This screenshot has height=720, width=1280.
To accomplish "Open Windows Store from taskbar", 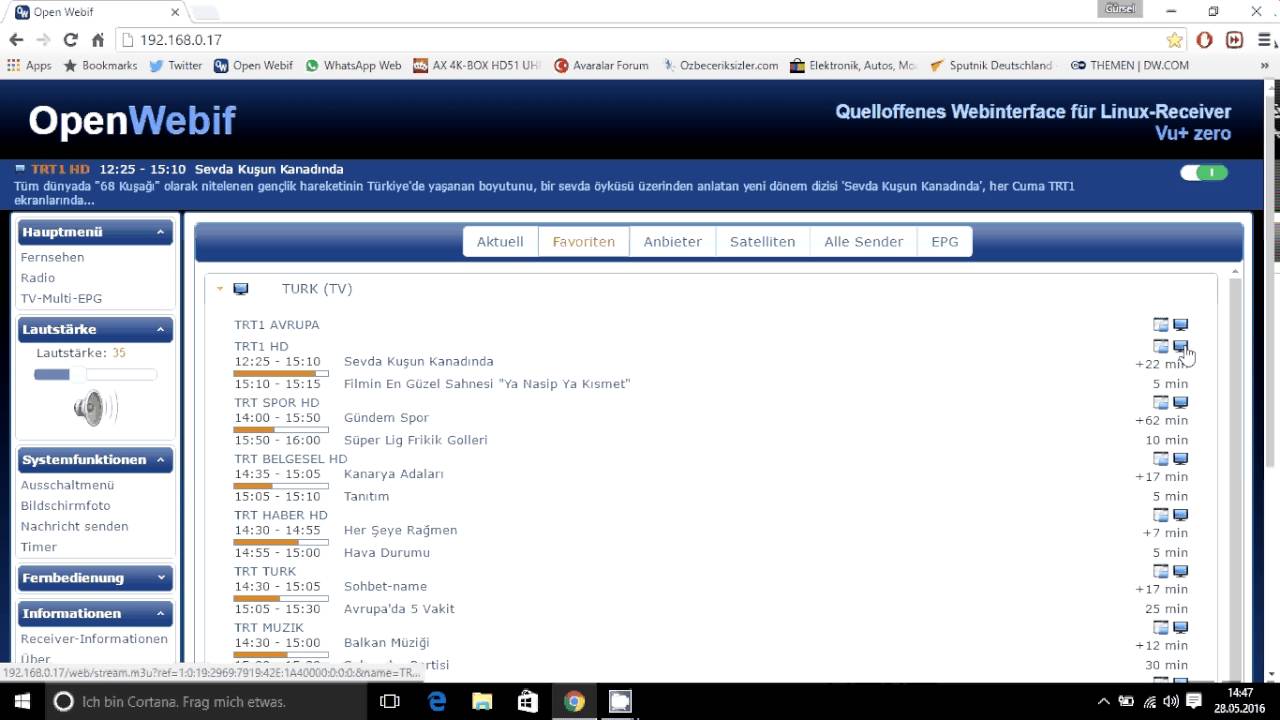I will pos(528,701).
